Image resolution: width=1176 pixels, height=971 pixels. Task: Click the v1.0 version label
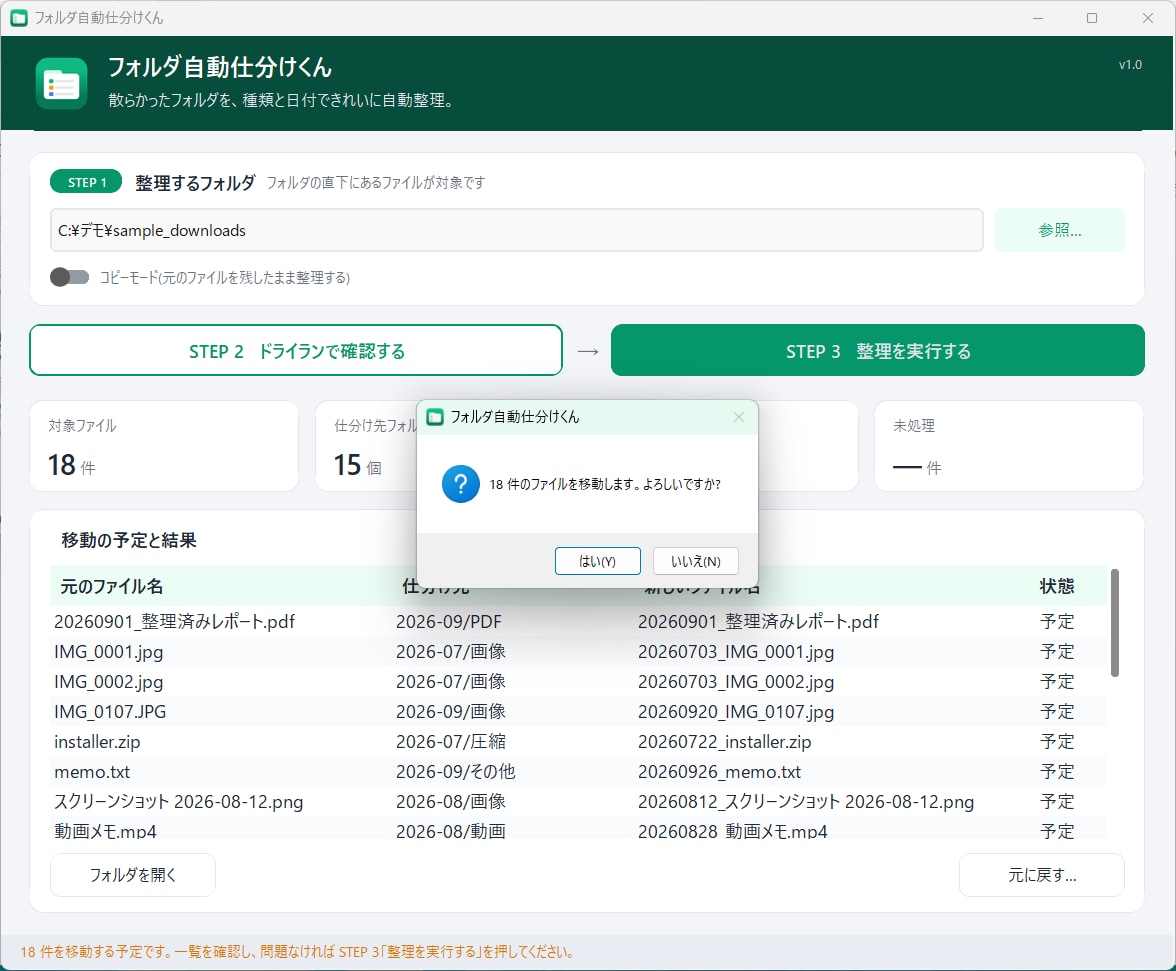tap(1130, 64)
